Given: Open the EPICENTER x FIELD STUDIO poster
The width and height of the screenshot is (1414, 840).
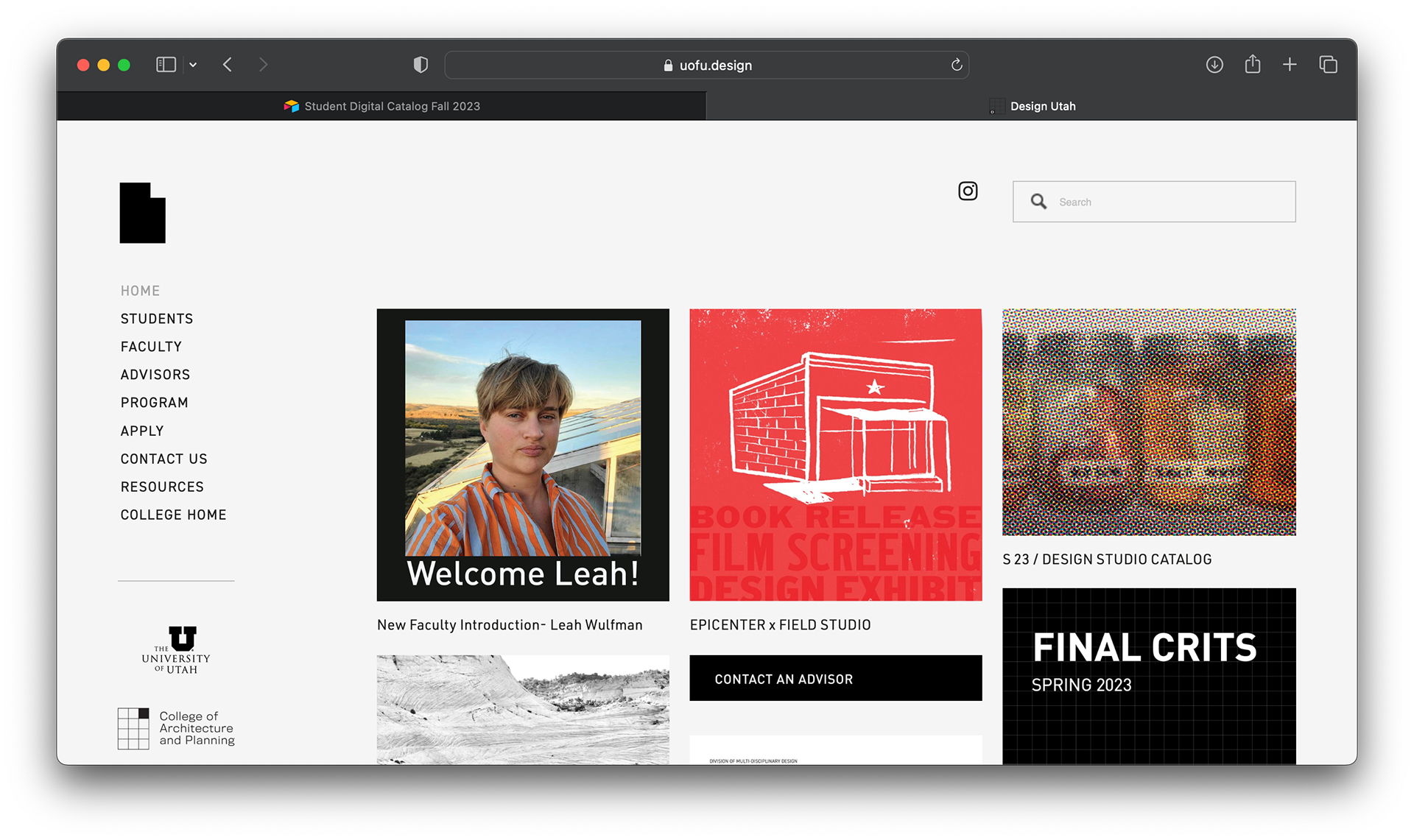Looking at the screenshot, I should tap(835, 454).
